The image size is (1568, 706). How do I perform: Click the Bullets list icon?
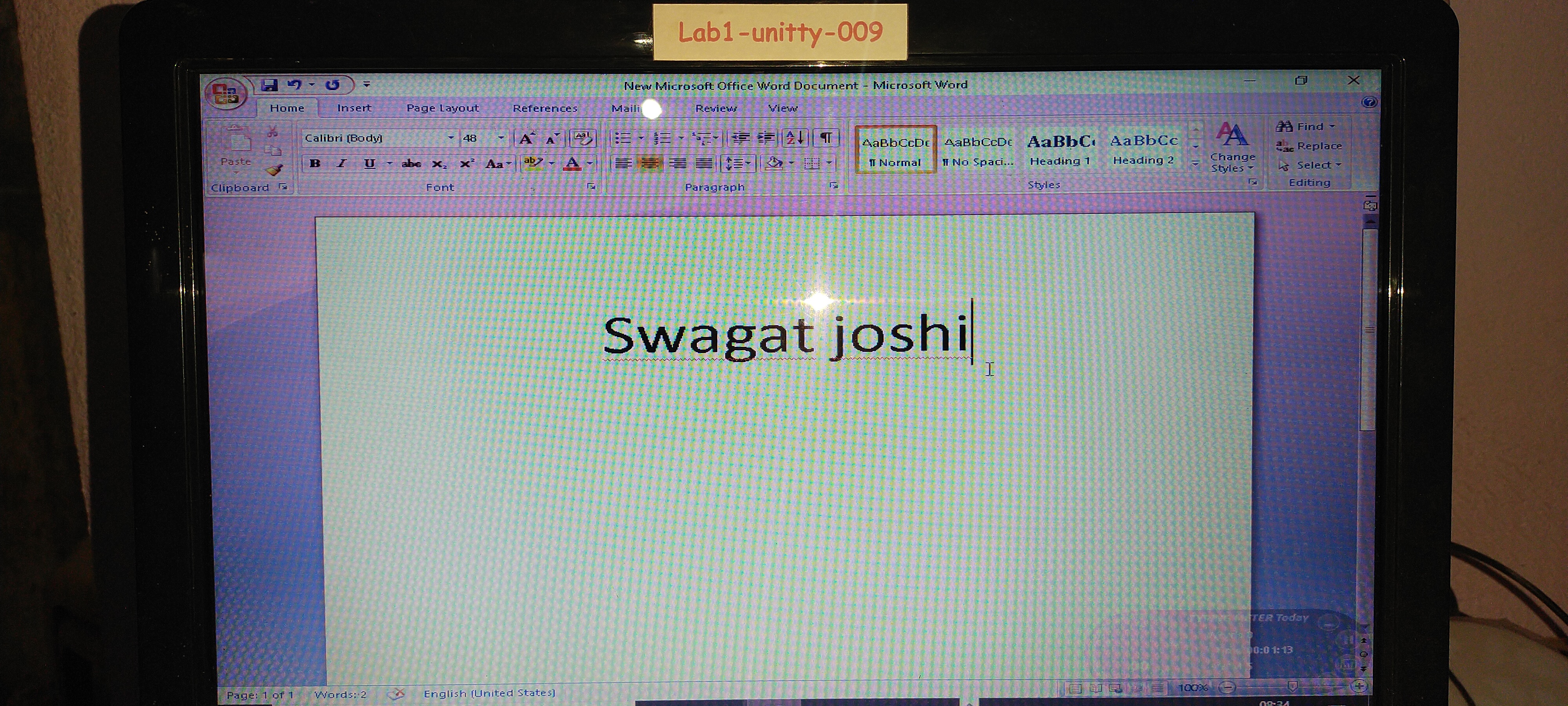coord(622,138)
